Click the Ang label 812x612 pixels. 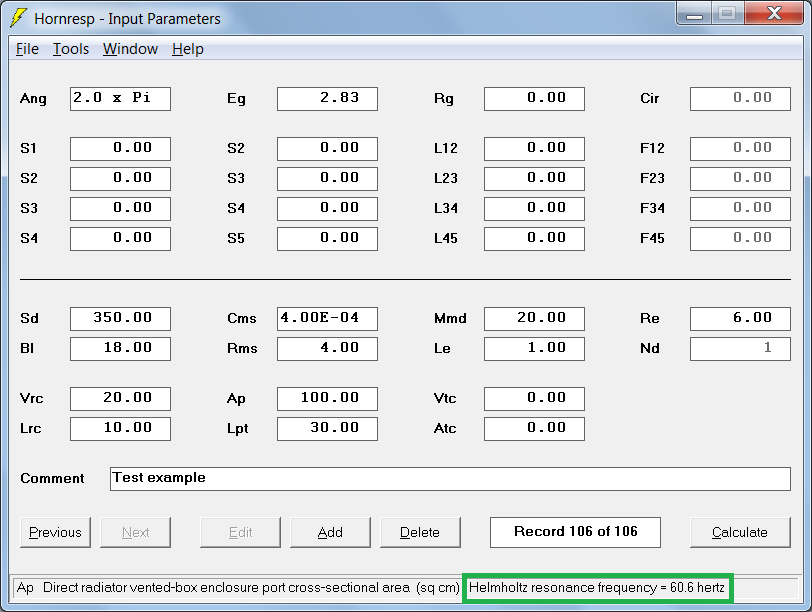(x=33, y=99)
